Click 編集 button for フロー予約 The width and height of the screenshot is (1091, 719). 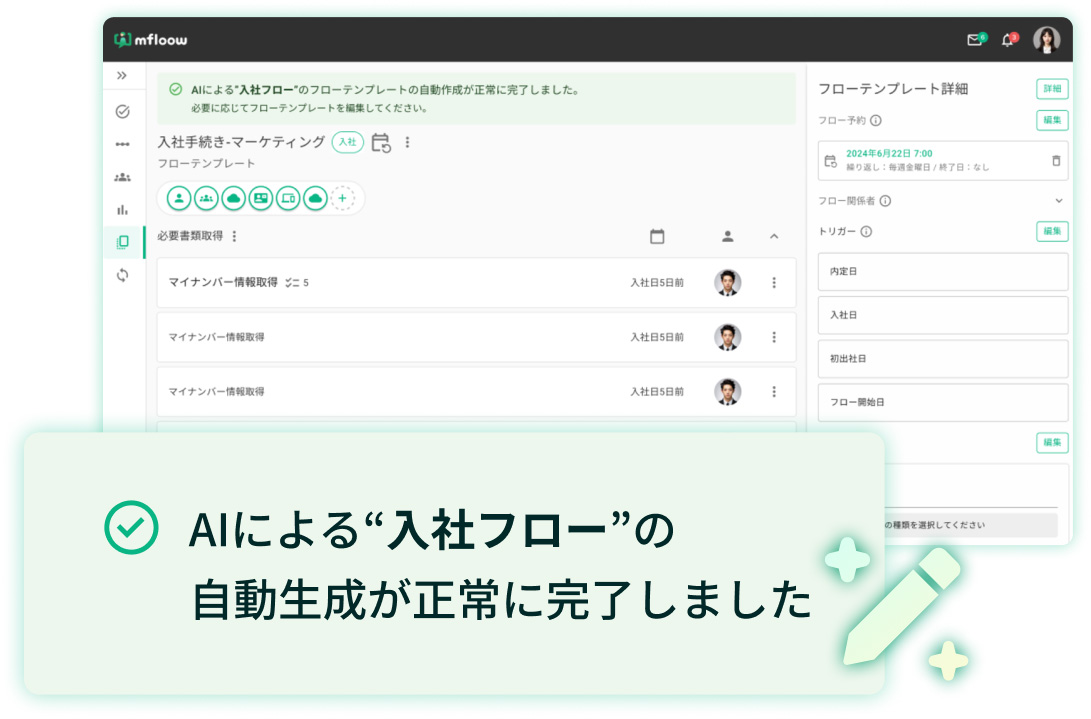[x=1052, y=120]
